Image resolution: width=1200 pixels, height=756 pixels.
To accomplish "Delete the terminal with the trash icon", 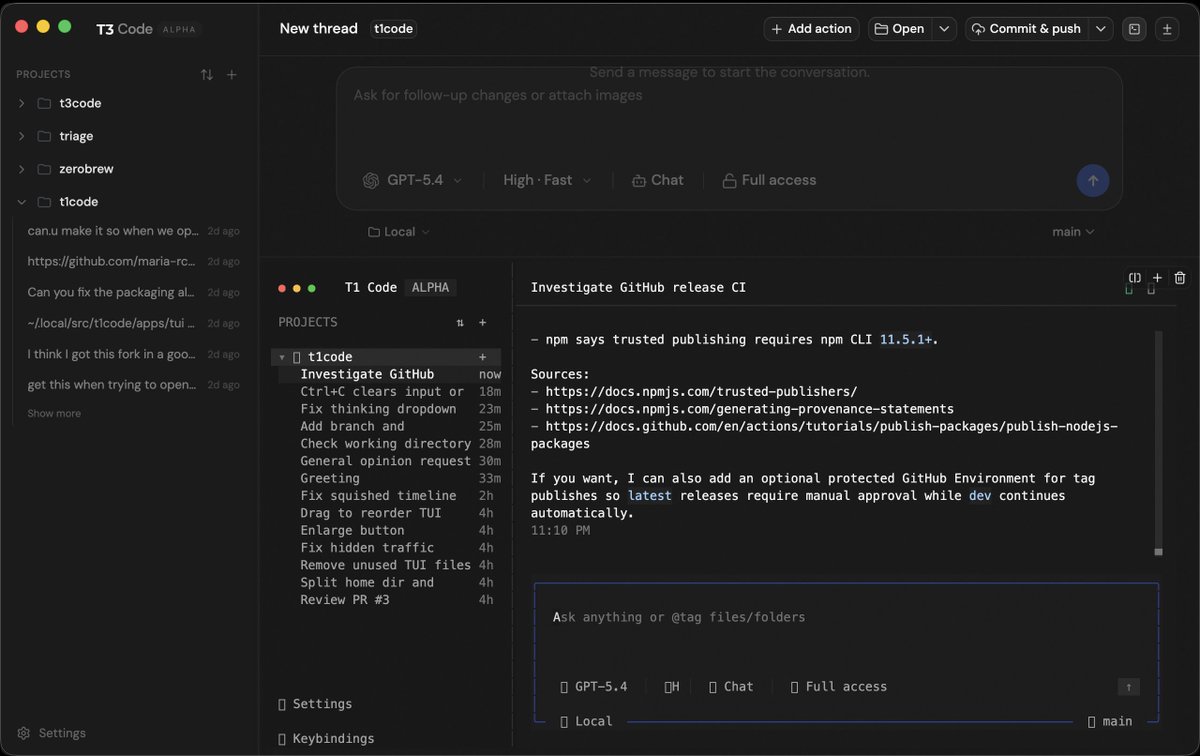I will coord(1180,278).
